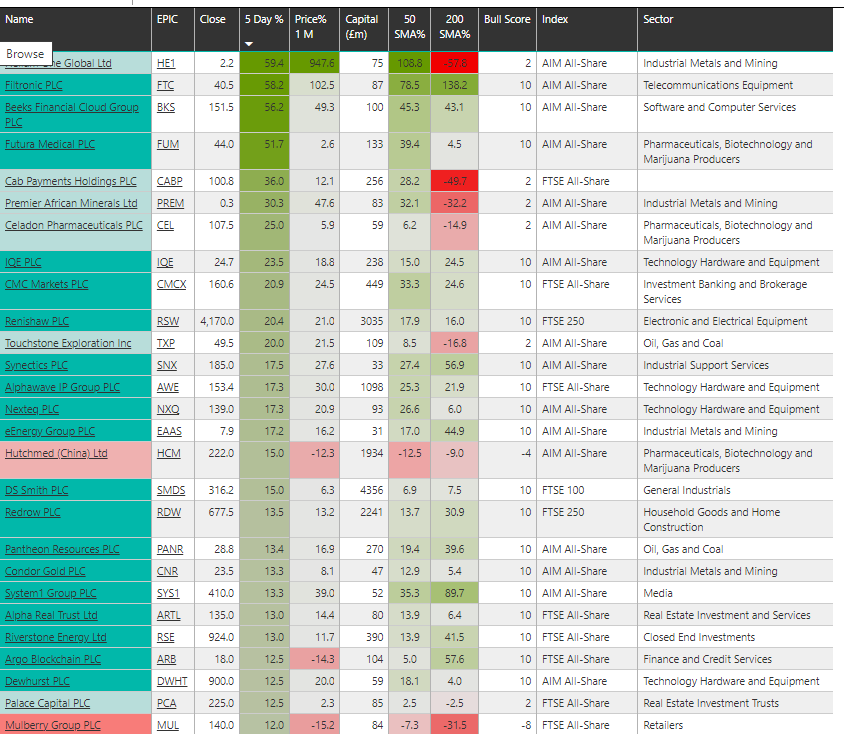Select the FTSE 100 index cell
Viewport: 844px width, 734px height.
tap(587, 490)
